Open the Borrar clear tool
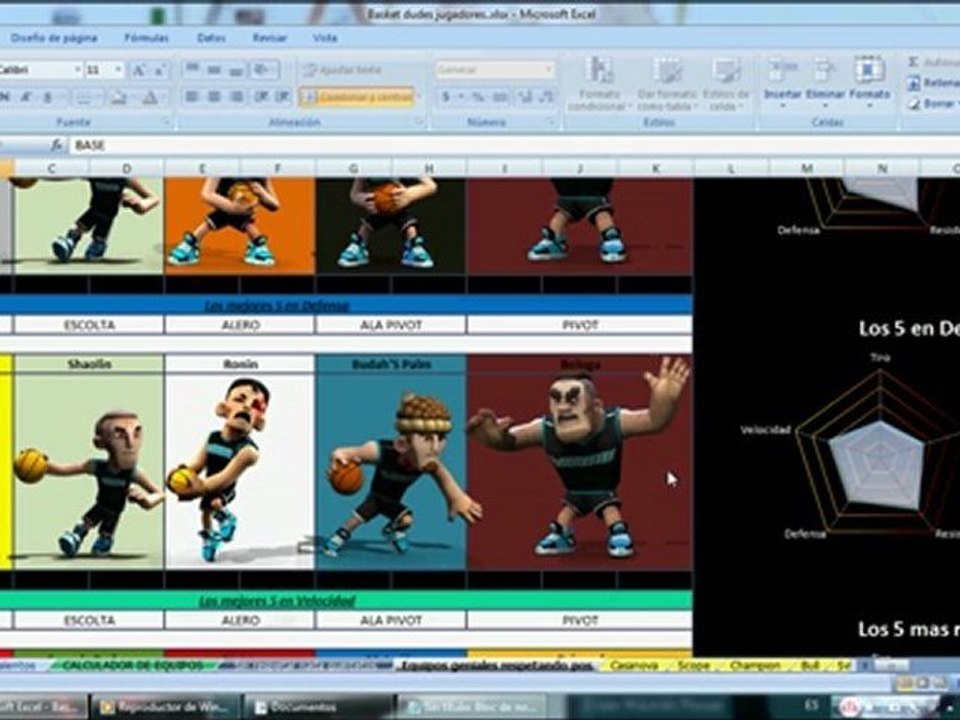The height and width of the screenshot is (720, 960). click(933, 103)
